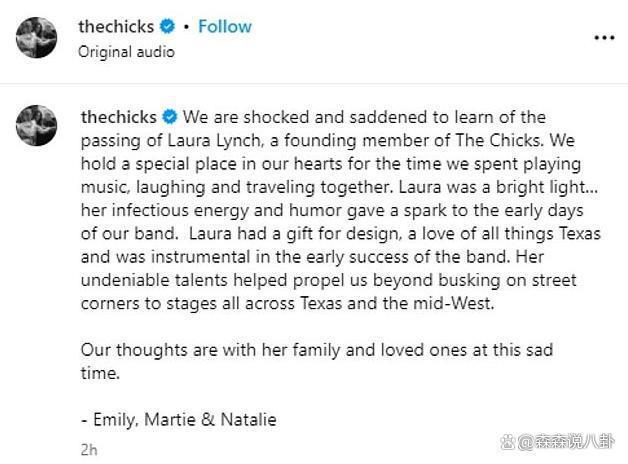Open the Original audio link
The height and width of the screenshot is (464, 628).
coord(126,52)
